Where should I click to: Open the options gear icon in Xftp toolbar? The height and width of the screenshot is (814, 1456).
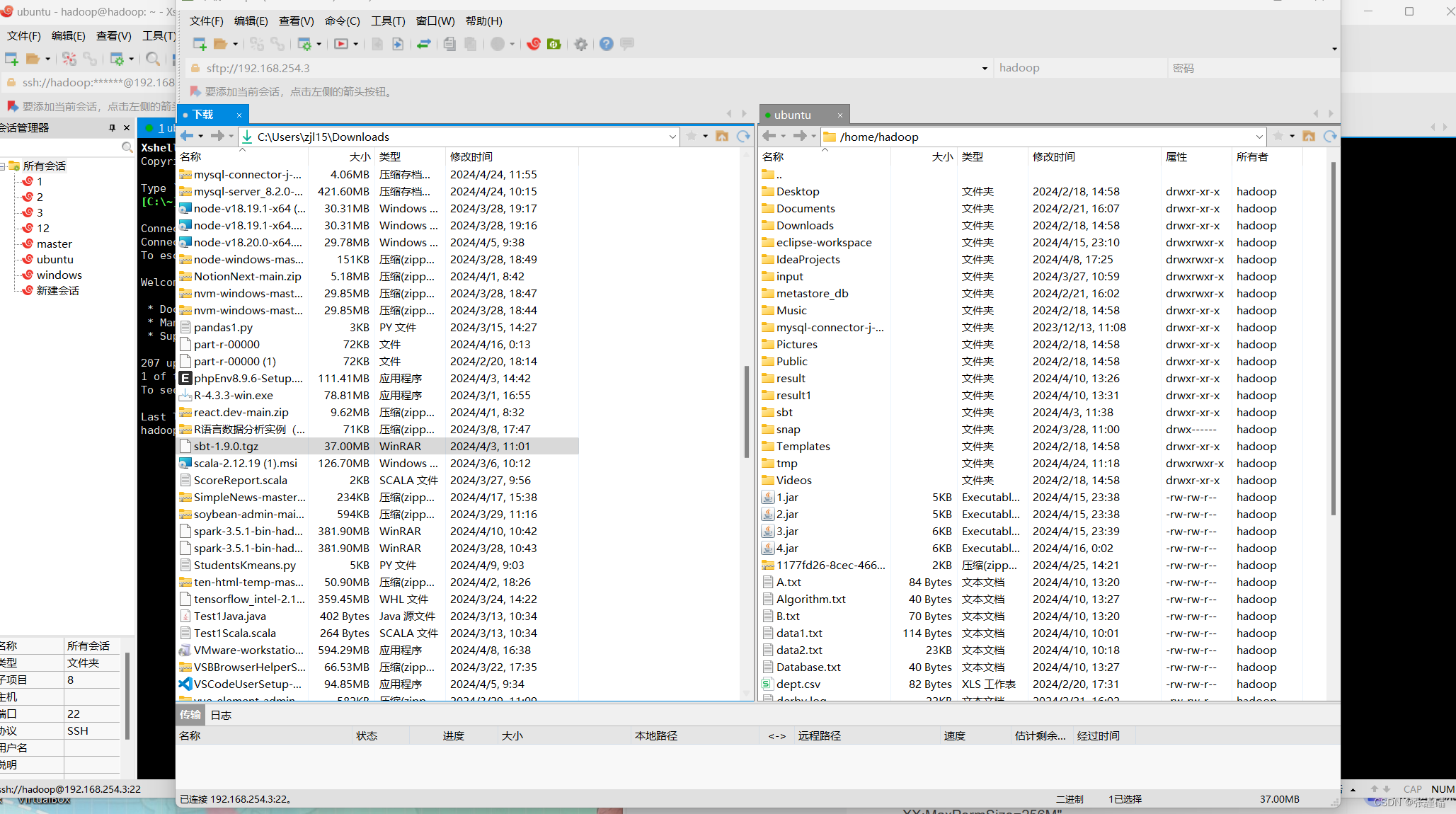[x=580, y=44]
